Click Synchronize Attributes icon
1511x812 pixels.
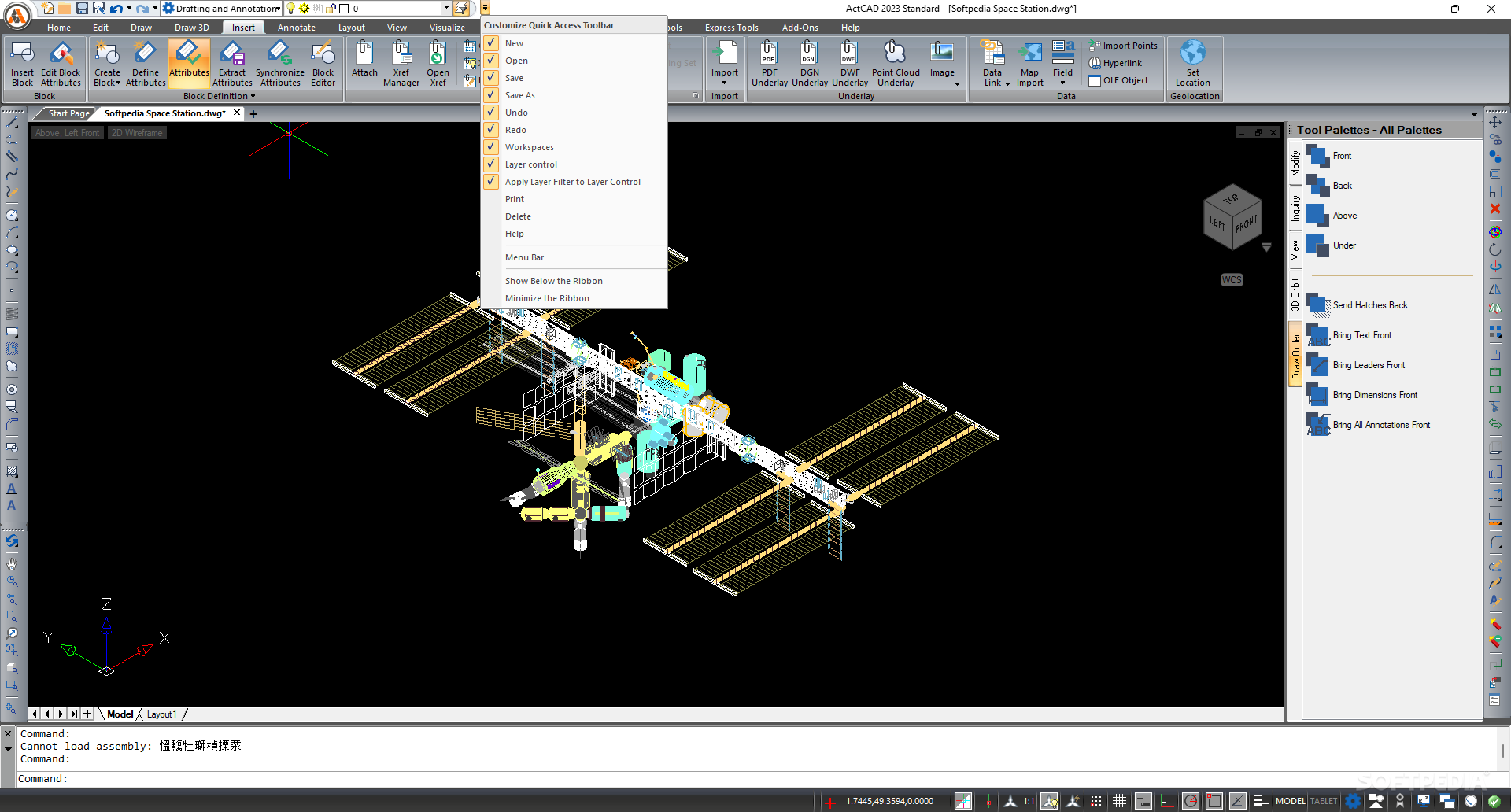tap(279, 63)
